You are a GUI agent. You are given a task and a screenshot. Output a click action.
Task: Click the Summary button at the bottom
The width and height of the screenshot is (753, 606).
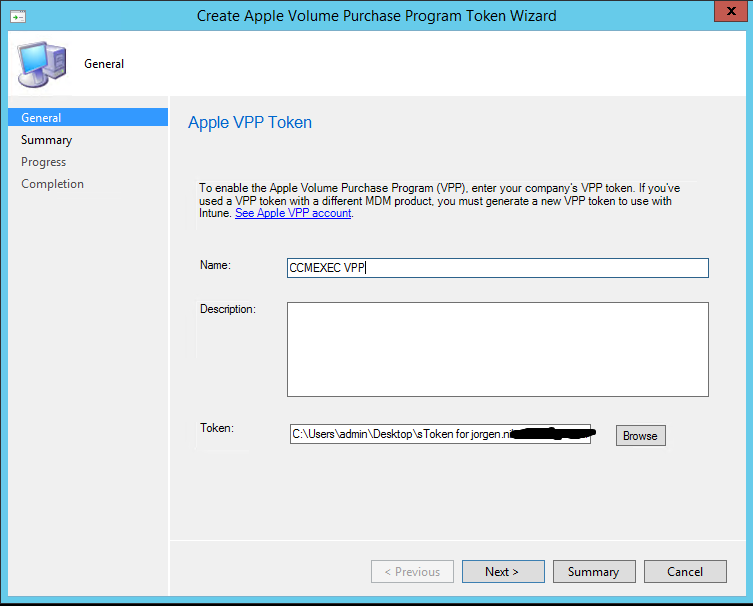593,572
